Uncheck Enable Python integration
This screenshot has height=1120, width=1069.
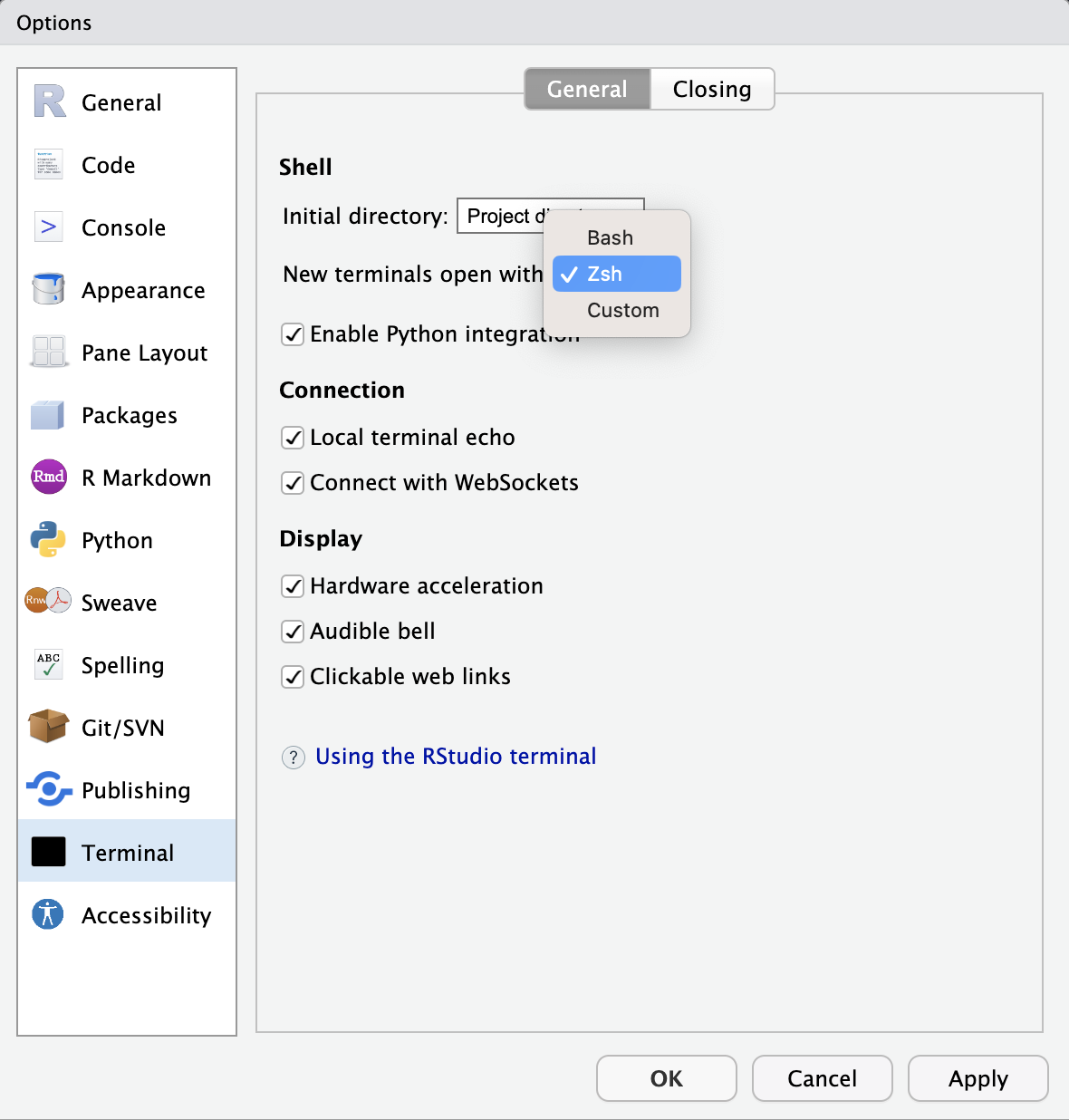click(292, 334)
